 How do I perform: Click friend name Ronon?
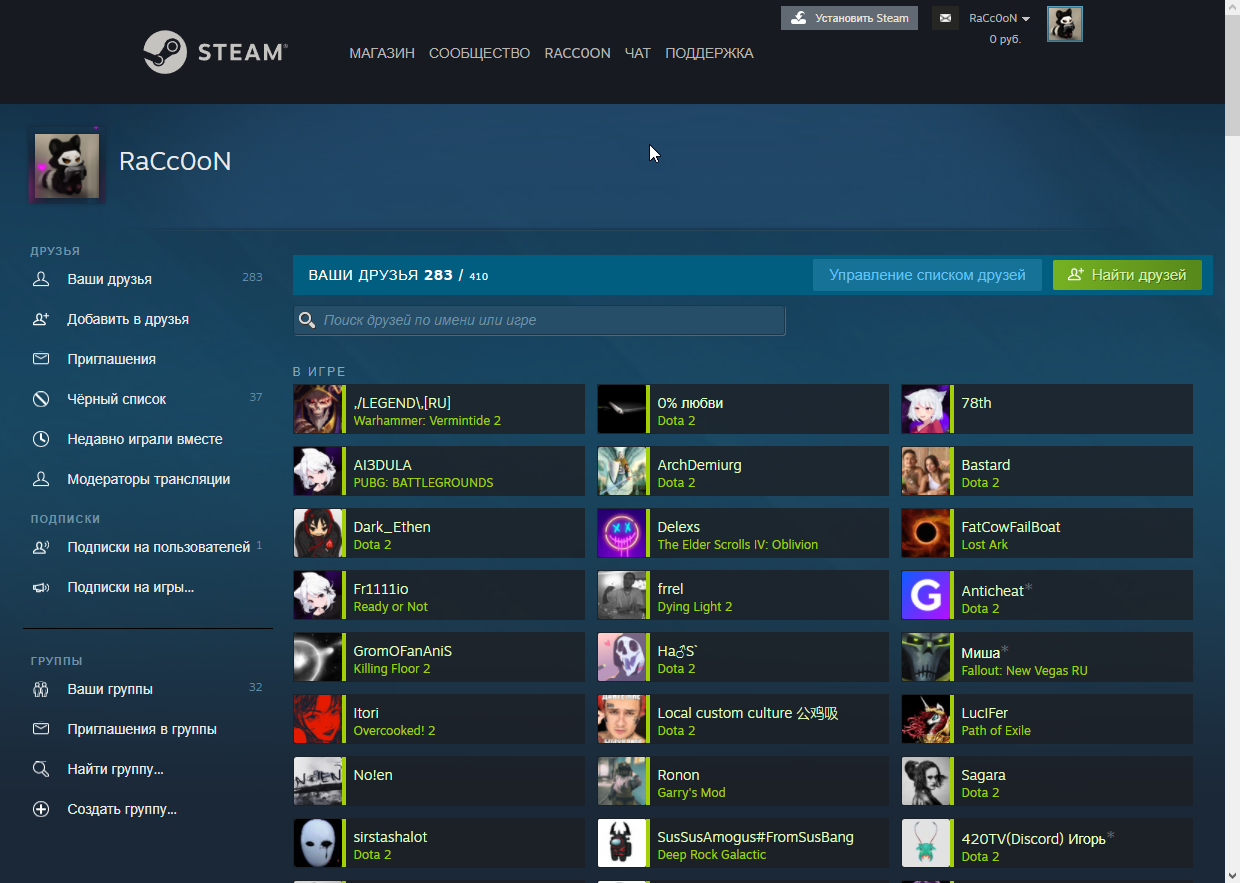[x=678, y=775]
